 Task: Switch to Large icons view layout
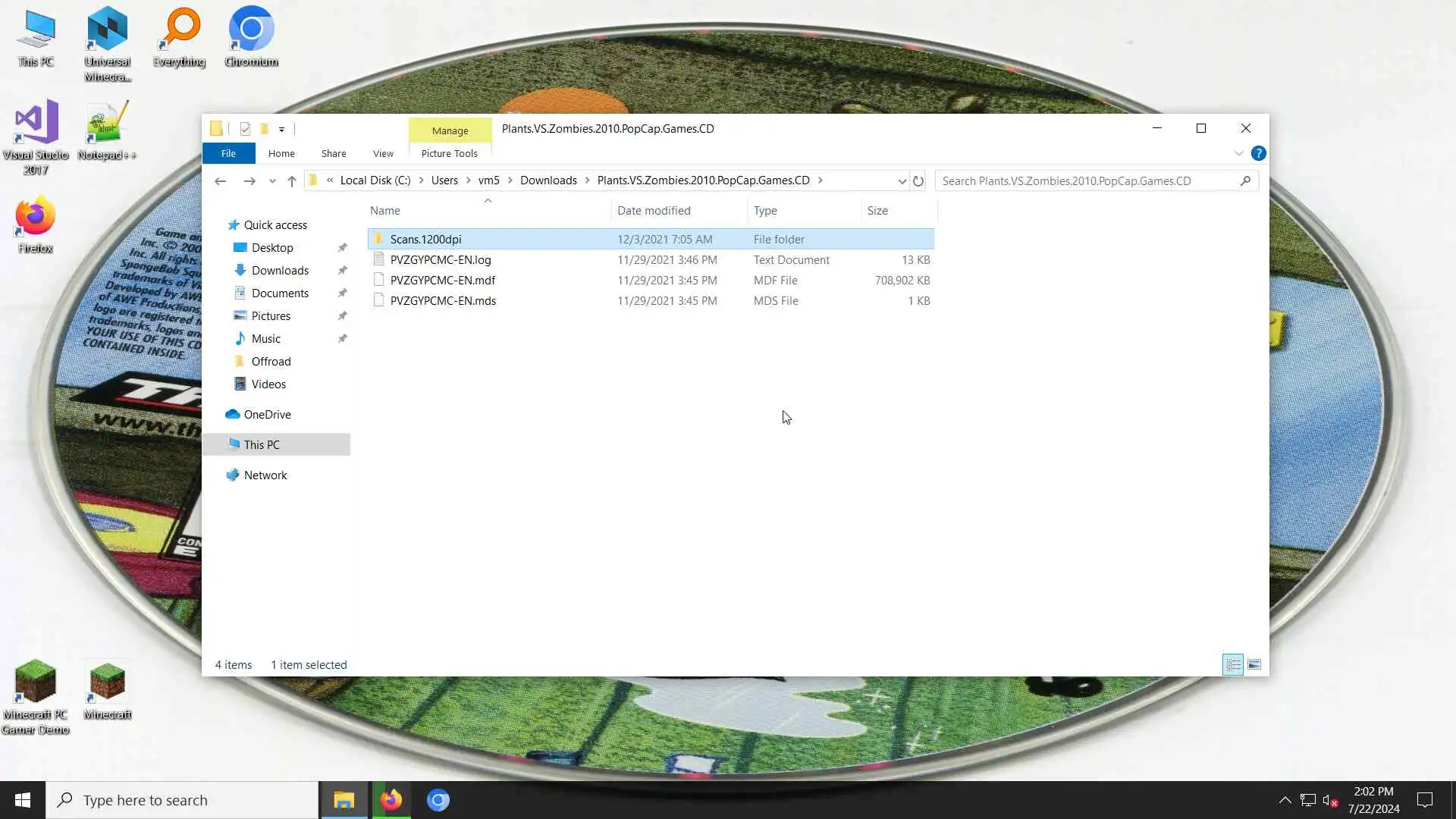[1254, 665]
